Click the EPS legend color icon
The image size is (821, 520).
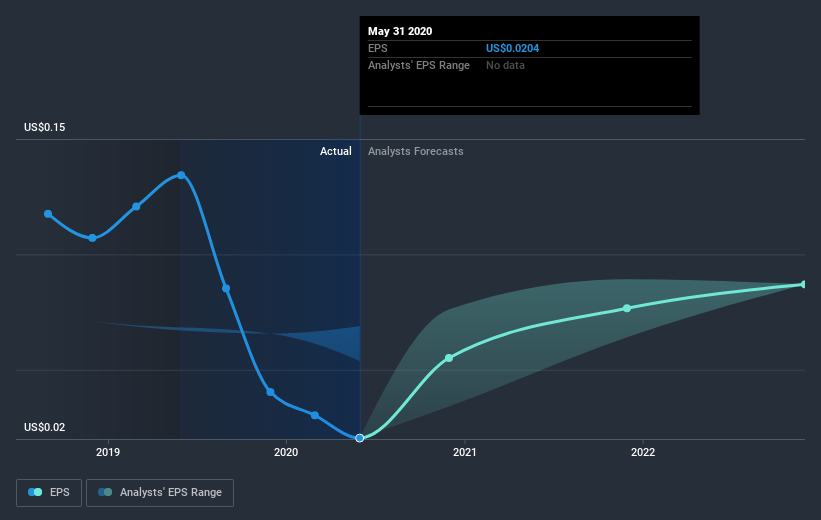(x=35, y=492)
